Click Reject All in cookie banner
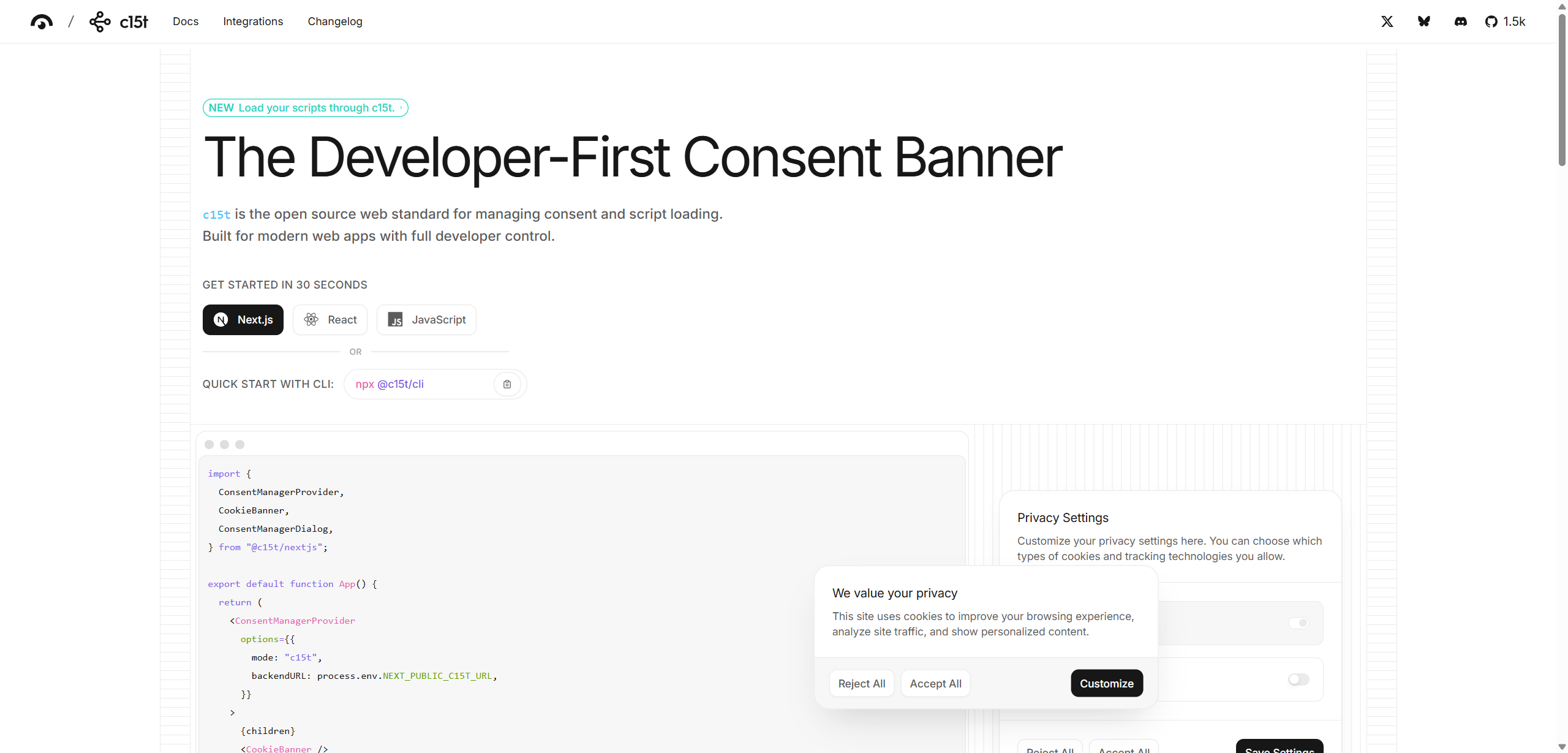1568x753 pixels. [861, 683]
